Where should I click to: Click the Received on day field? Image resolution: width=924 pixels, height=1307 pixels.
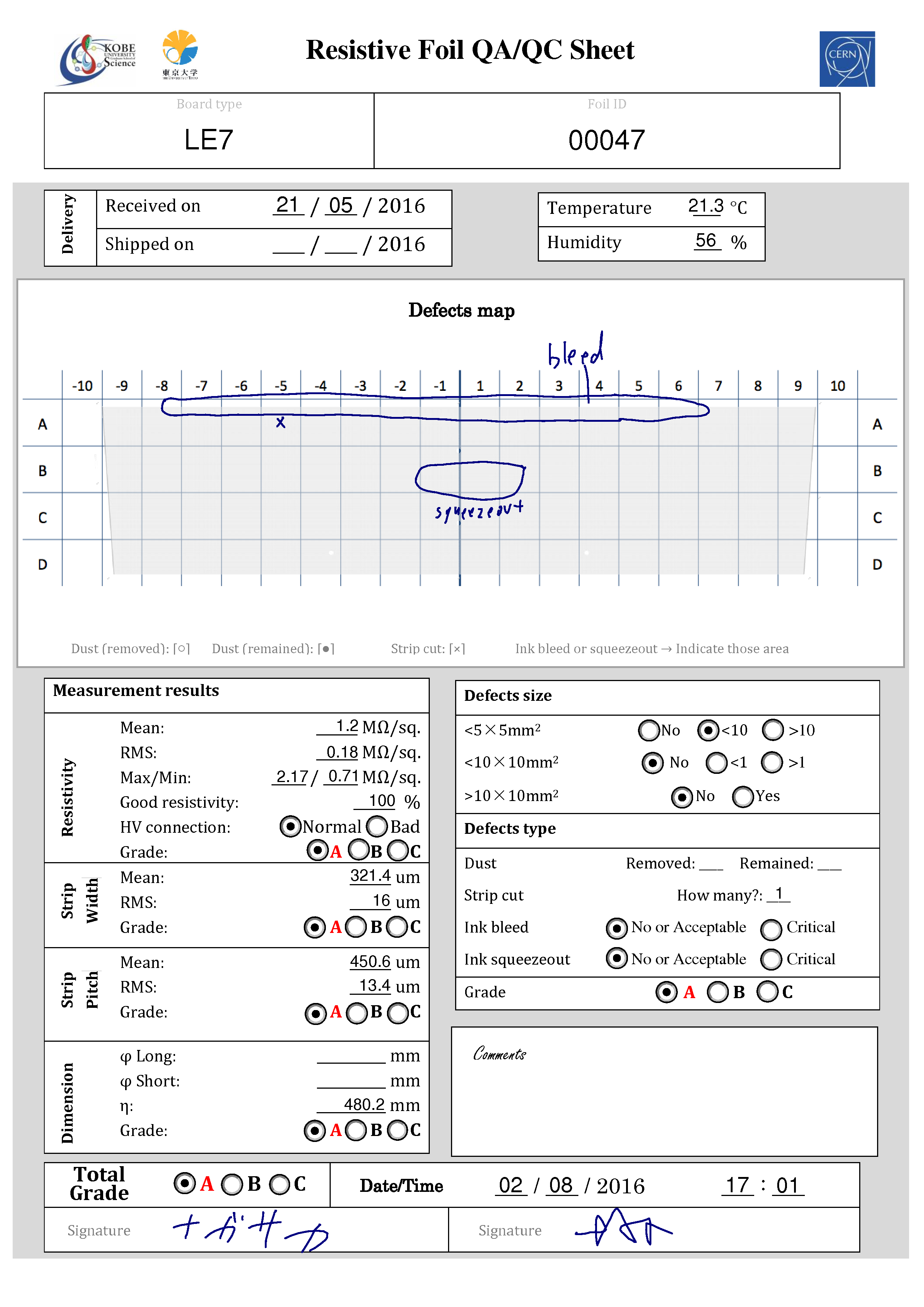288,205
